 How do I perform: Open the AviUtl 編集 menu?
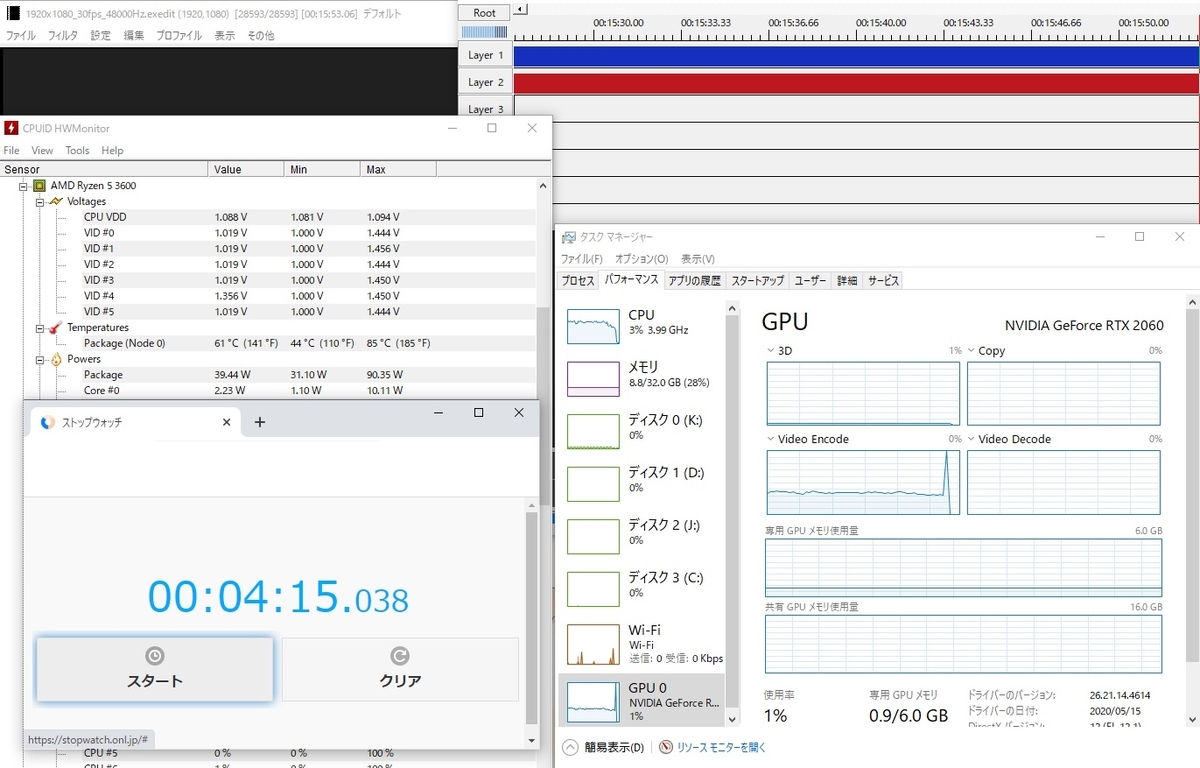(x=133, y=35)
